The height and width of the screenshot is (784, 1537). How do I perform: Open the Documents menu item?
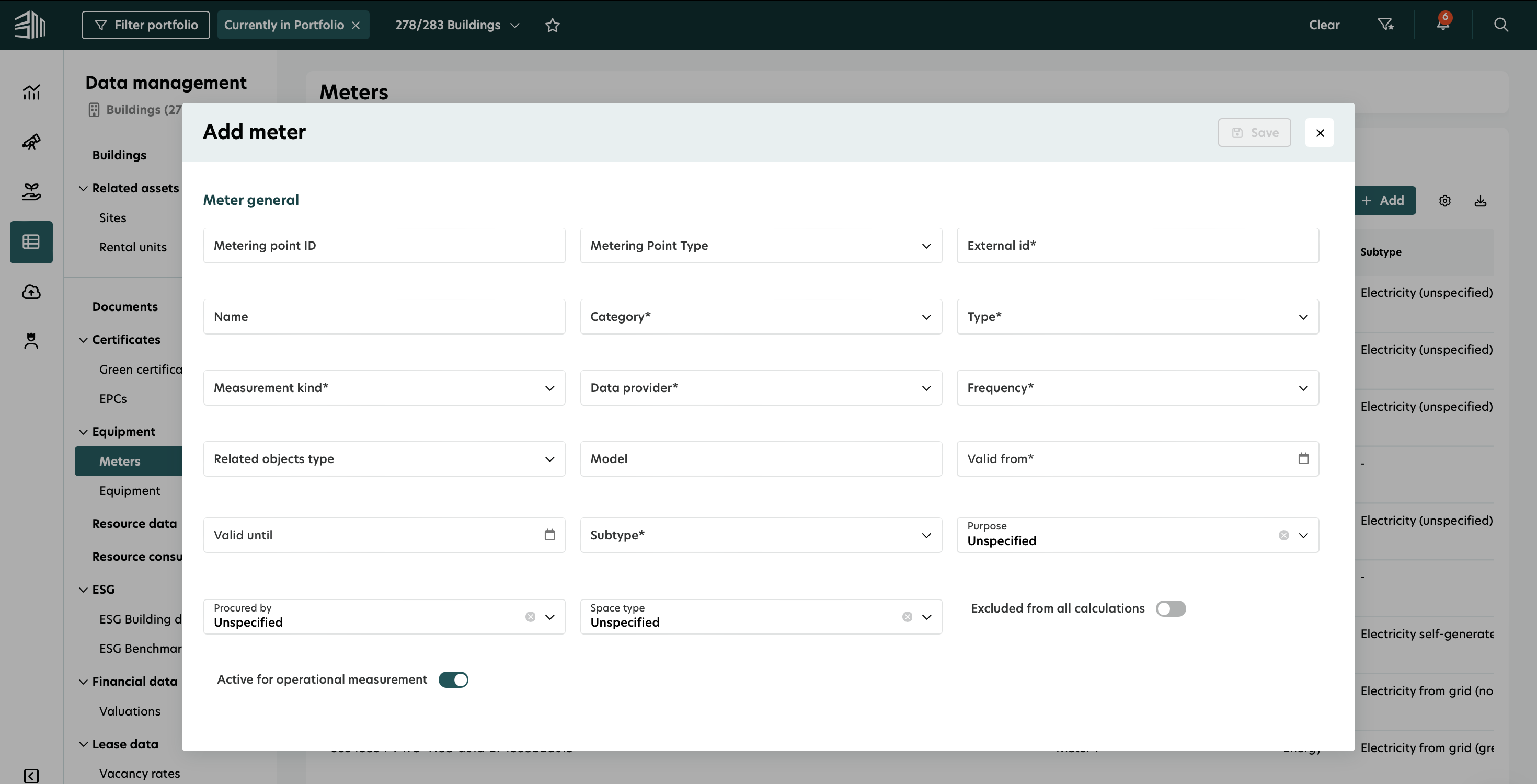click(125, 307)
